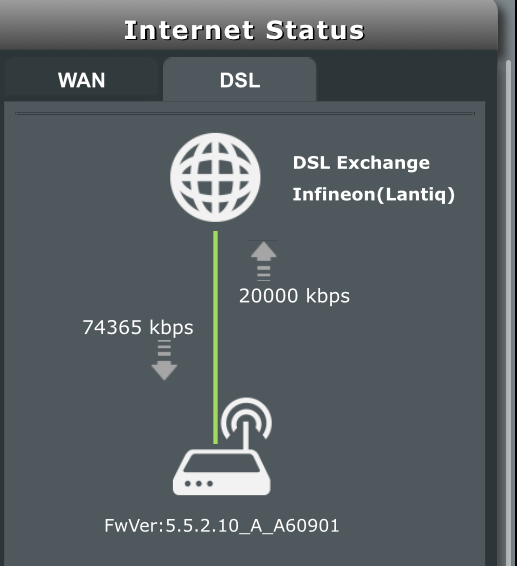
Task: Click the horizontal divider below tabs
Action: pos(245,113)
